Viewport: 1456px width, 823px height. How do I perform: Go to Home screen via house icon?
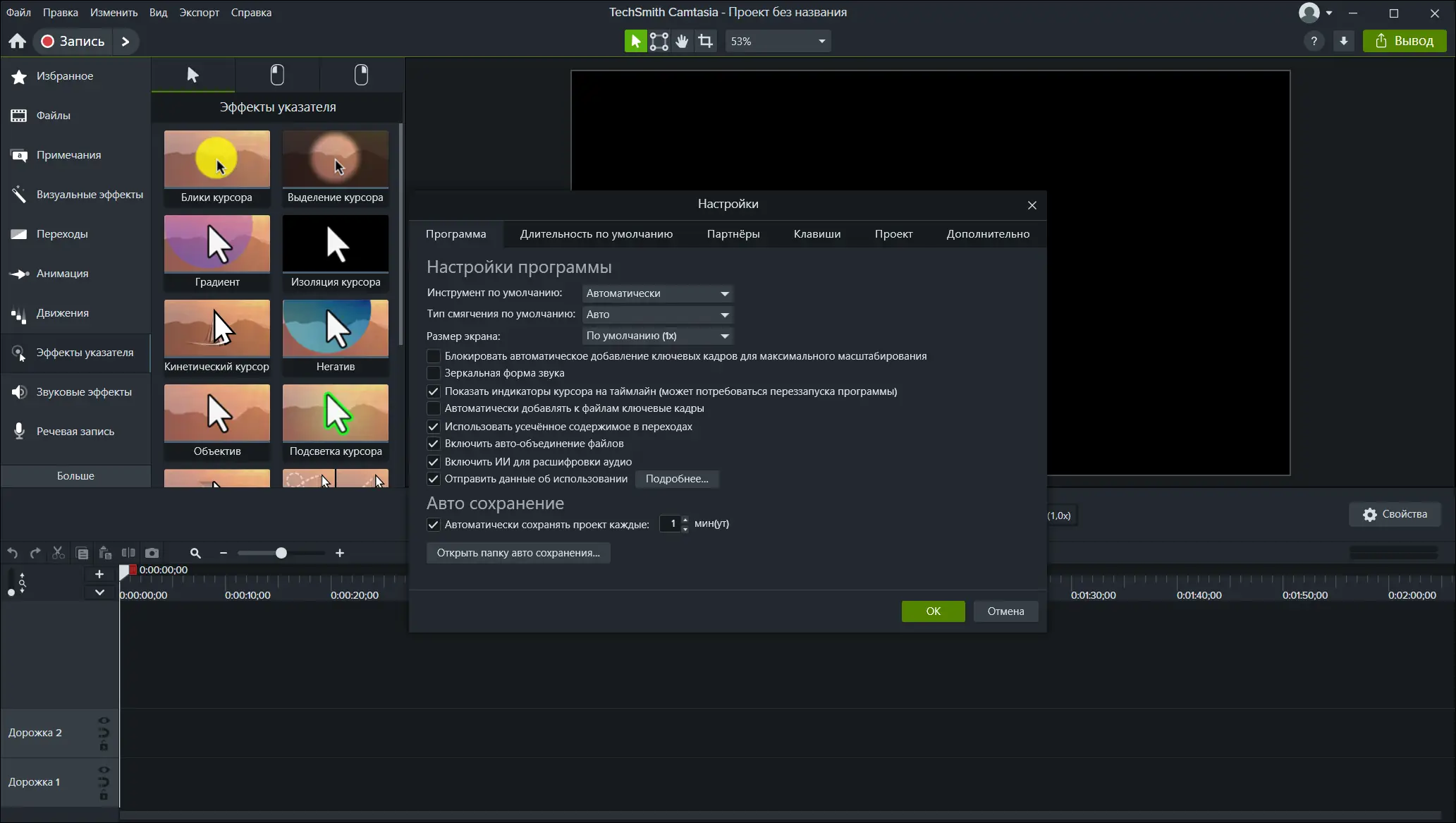(18, 42)
